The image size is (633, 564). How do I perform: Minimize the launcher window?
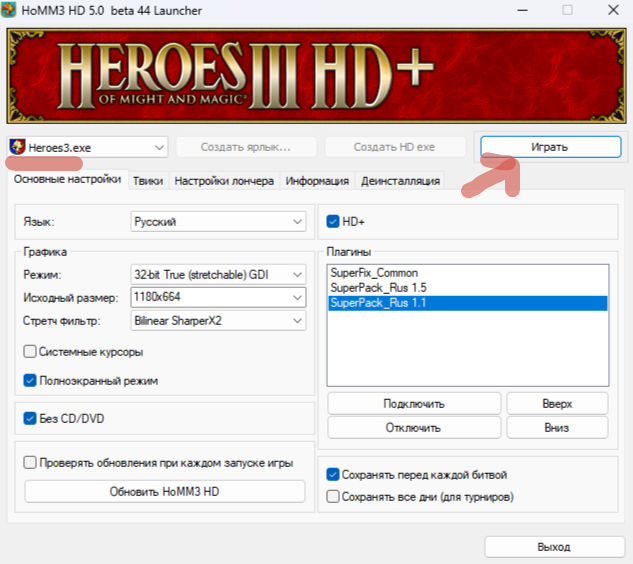click(522, 10)
